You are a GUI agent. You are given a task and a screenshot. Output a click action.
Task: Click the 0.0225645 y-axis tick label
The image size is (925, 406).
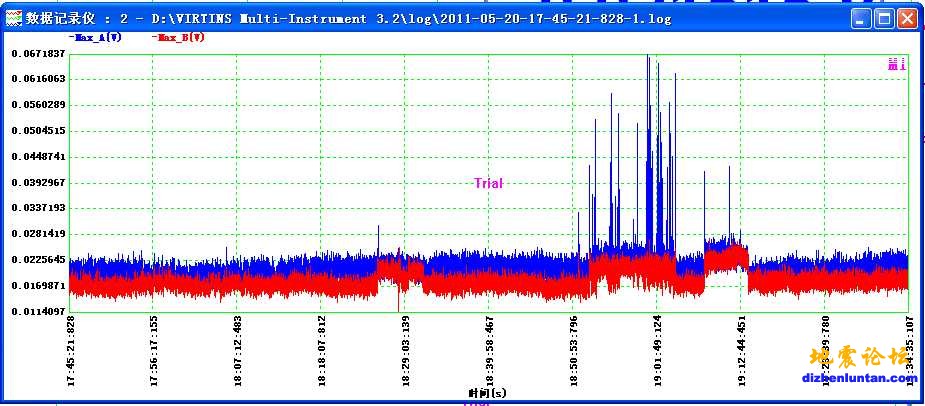(37, 259)
